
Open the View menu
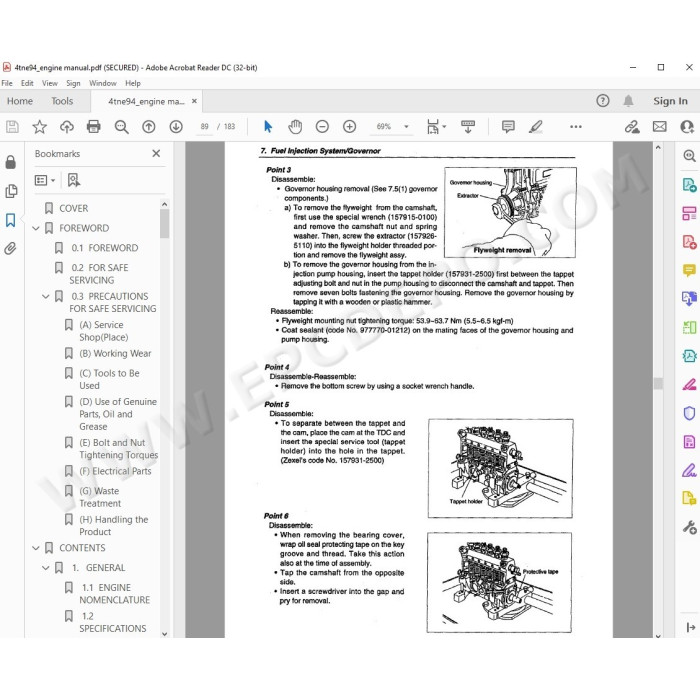(x=50, y=83)
